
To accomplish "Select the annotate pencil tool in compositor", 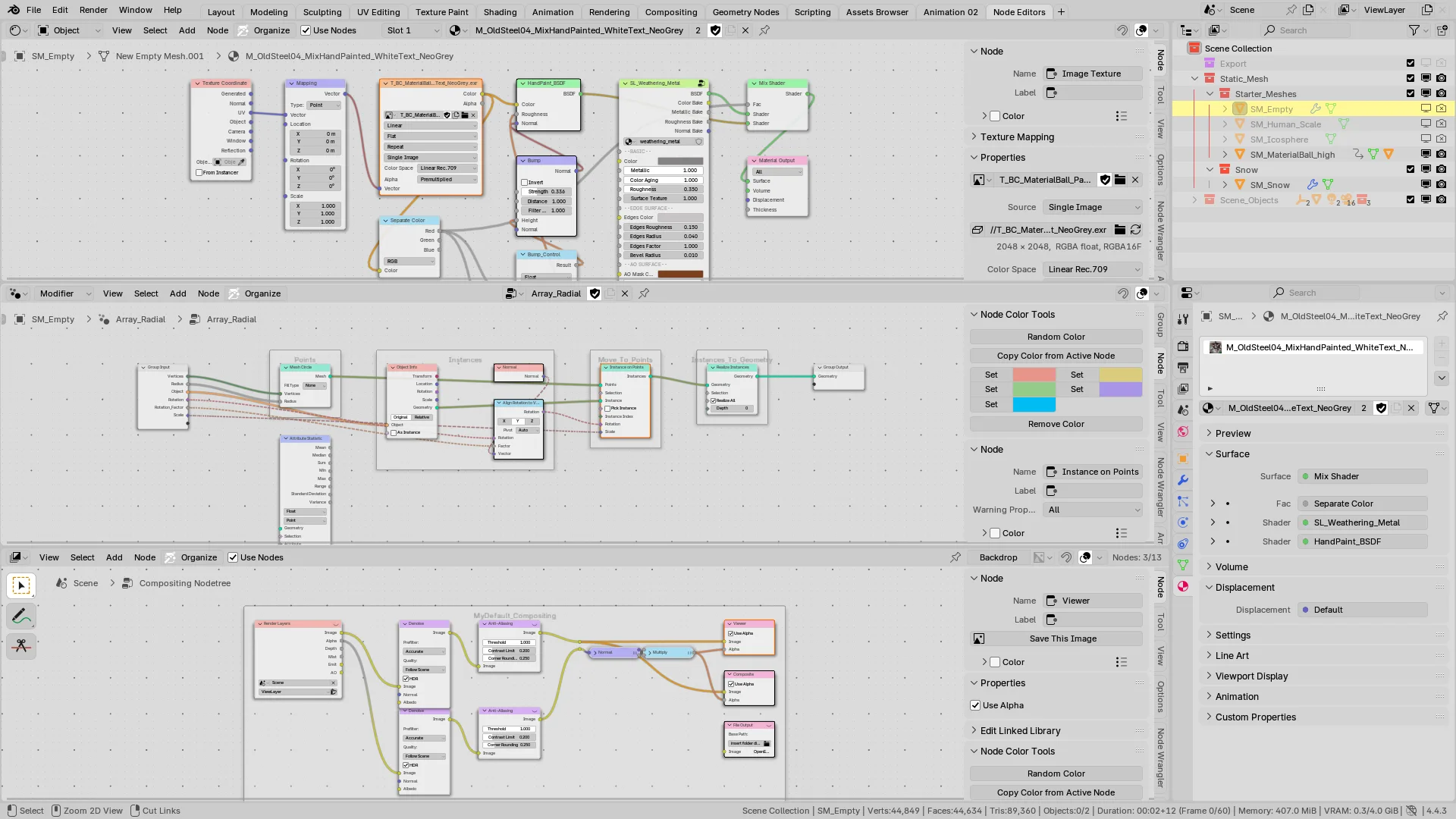I will pyautogui.click(x=21, y=616).
